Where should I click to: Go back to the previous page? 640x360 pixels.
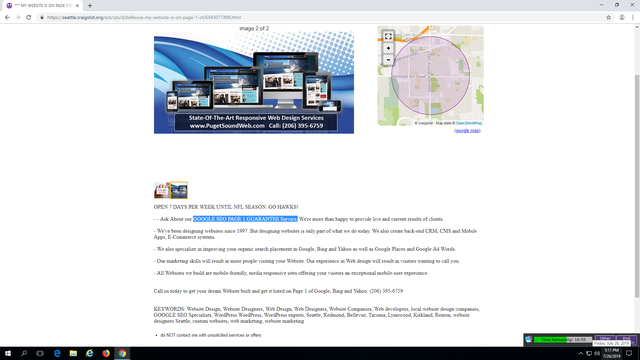[7, 18]
